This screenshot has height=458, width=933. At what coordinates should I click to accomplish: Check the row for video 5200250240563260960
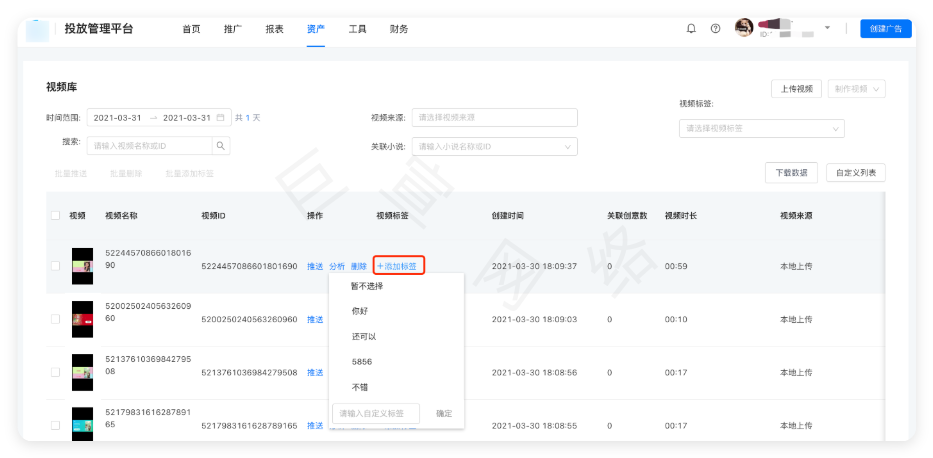[55, 319]
